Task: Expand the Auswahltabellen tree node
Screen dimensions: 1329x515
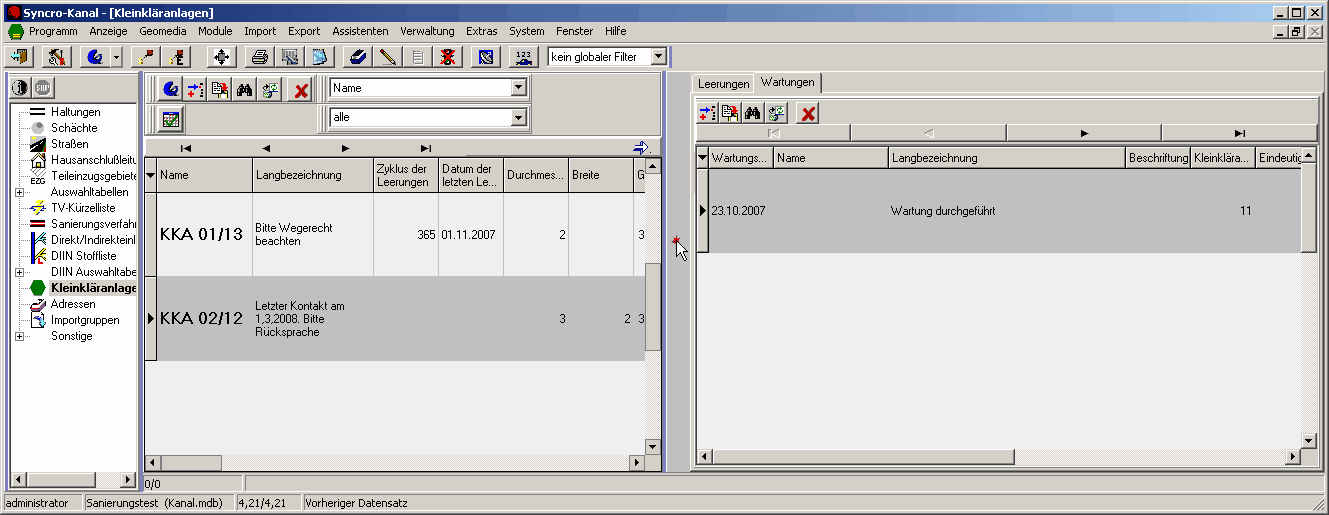Action: pos(19,192)
